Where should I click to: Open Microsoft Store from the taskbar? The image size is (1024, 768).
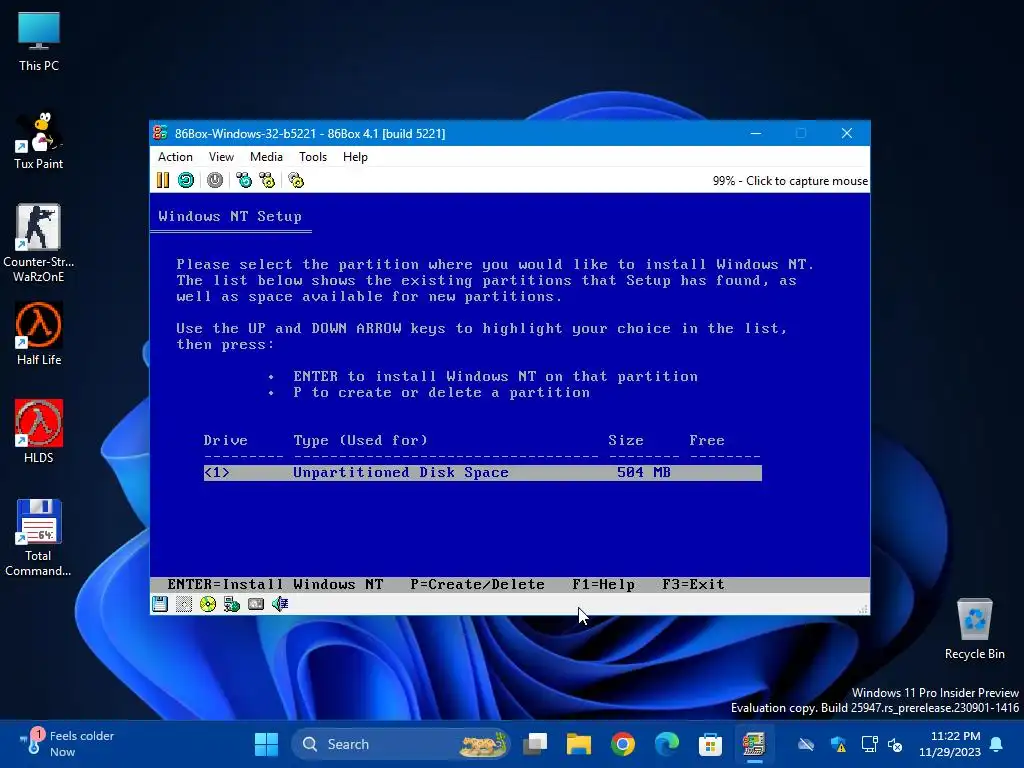(x=711, y=744)
